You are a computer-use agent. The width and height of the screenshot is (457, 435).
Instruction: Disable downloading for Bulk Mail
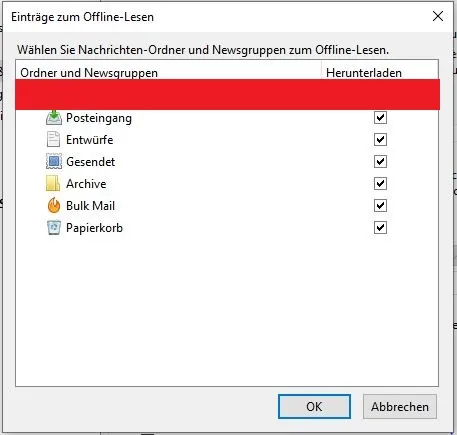tap(380, 205)
